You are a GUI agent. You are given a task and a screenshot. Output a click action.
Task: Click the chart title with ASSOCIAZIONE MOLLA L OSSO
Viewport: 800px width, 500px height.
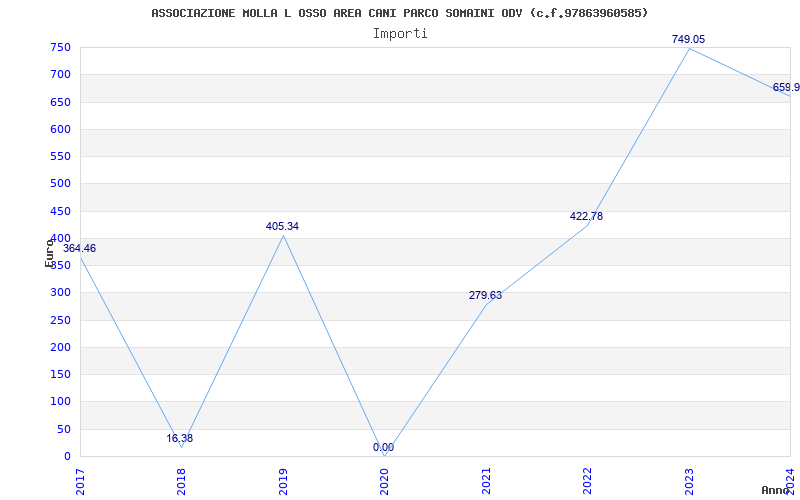400,13
